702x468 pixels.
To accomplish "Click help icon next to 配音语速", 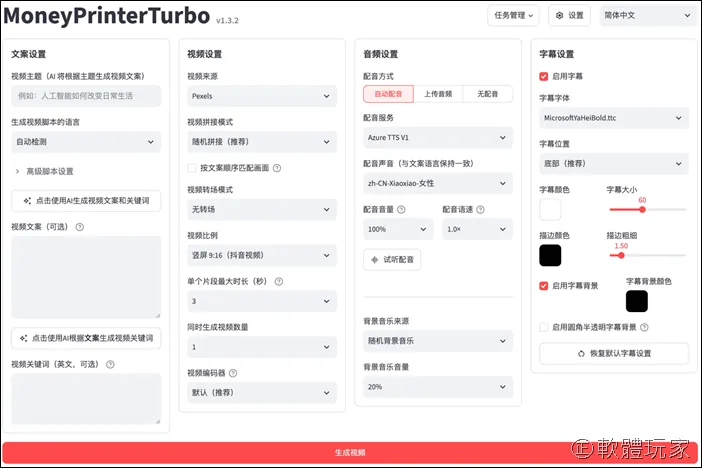I will point(480,209).
